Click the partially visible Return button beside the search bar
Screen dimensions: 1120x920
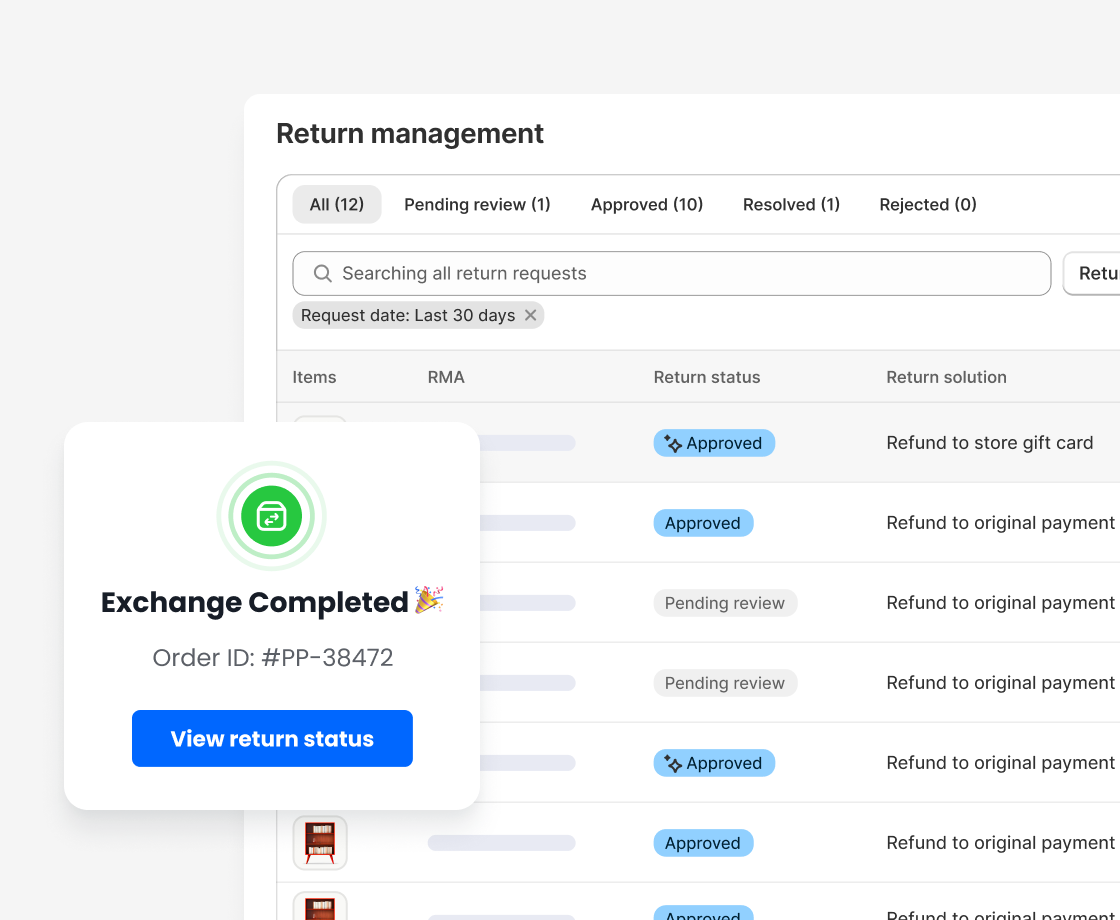click(1097, 273)
